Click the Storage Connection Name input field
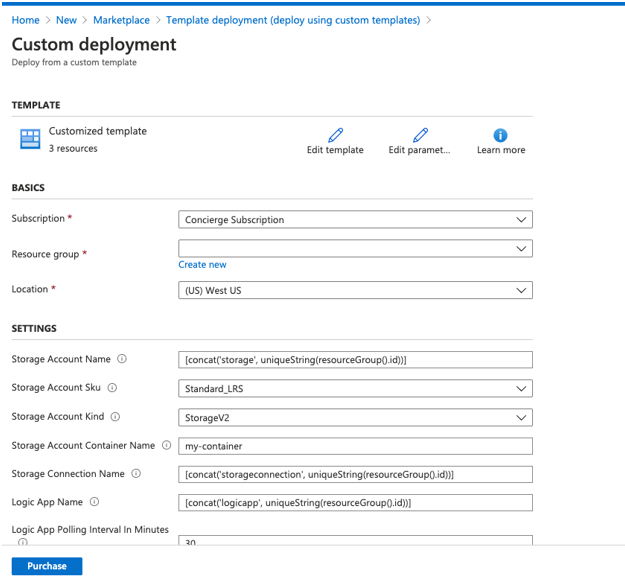Image resolution: width=625 pixels, height=576 pixels. 355,474
